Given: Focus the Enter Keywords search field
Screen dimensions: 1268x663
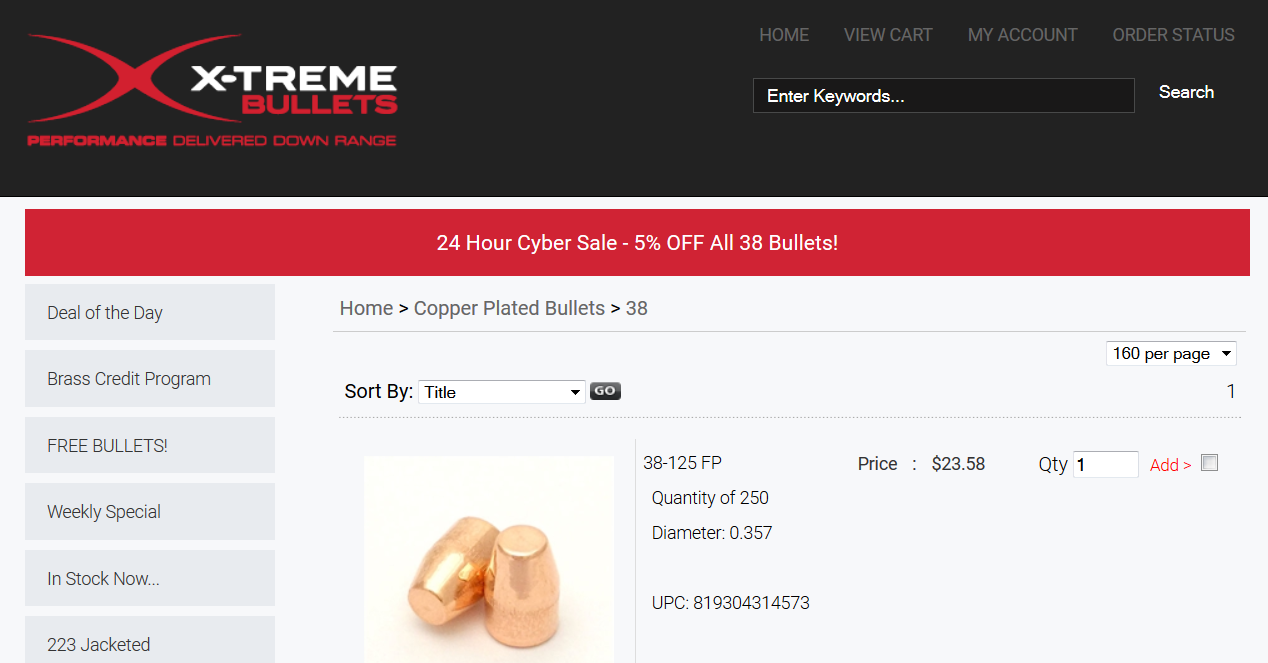Looking at the screenshot, I should pyautogui.click(x=943, y=96).
